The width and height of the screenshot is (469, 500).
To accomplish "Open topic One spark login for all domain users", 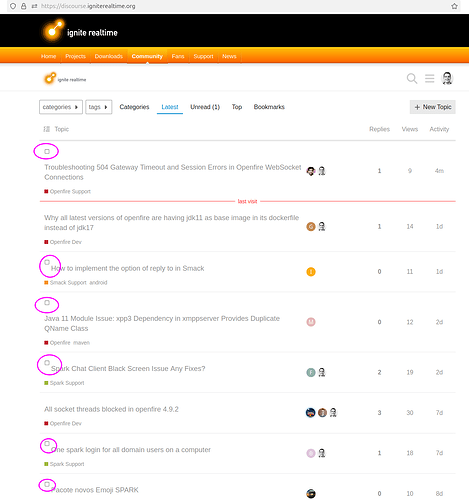I will click(x=131, y=450).
